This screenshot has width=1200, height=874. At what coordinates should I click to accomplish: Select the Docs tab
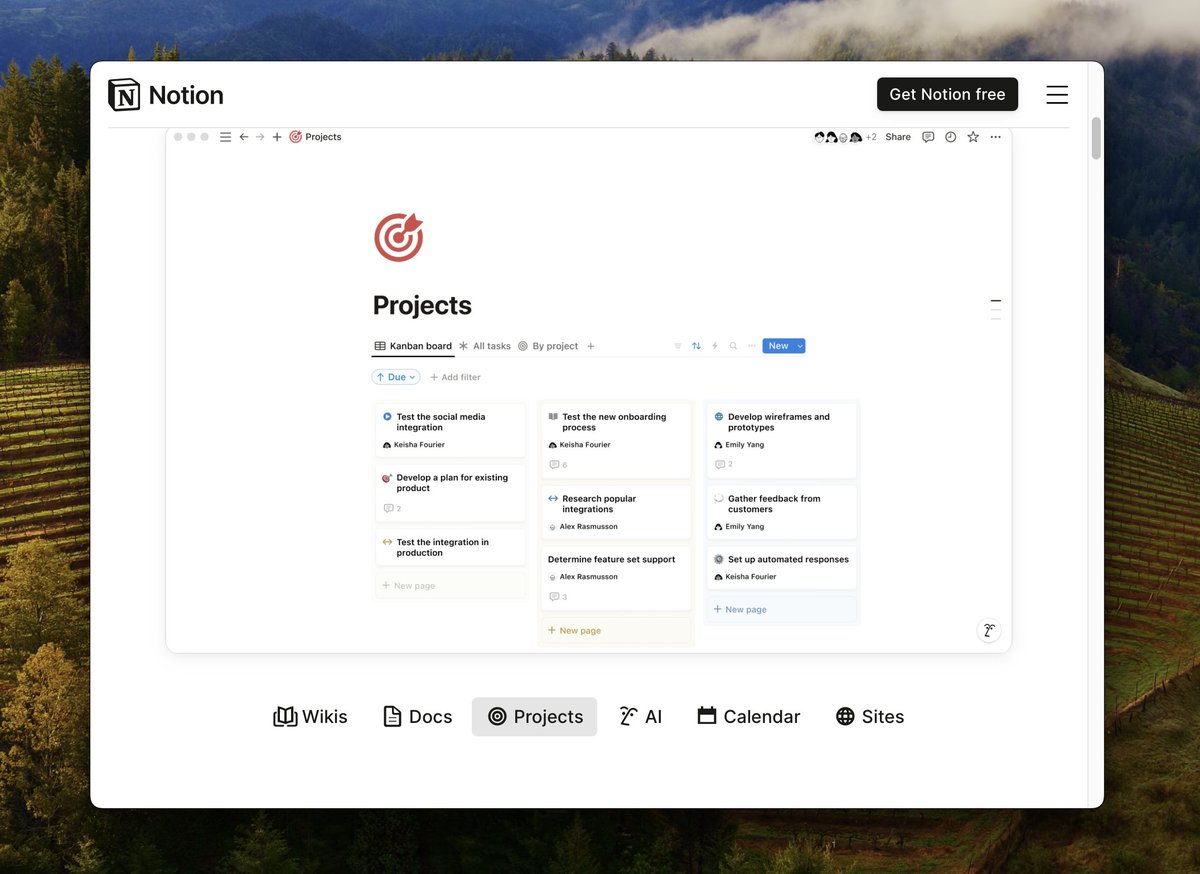tap(418, 716)
